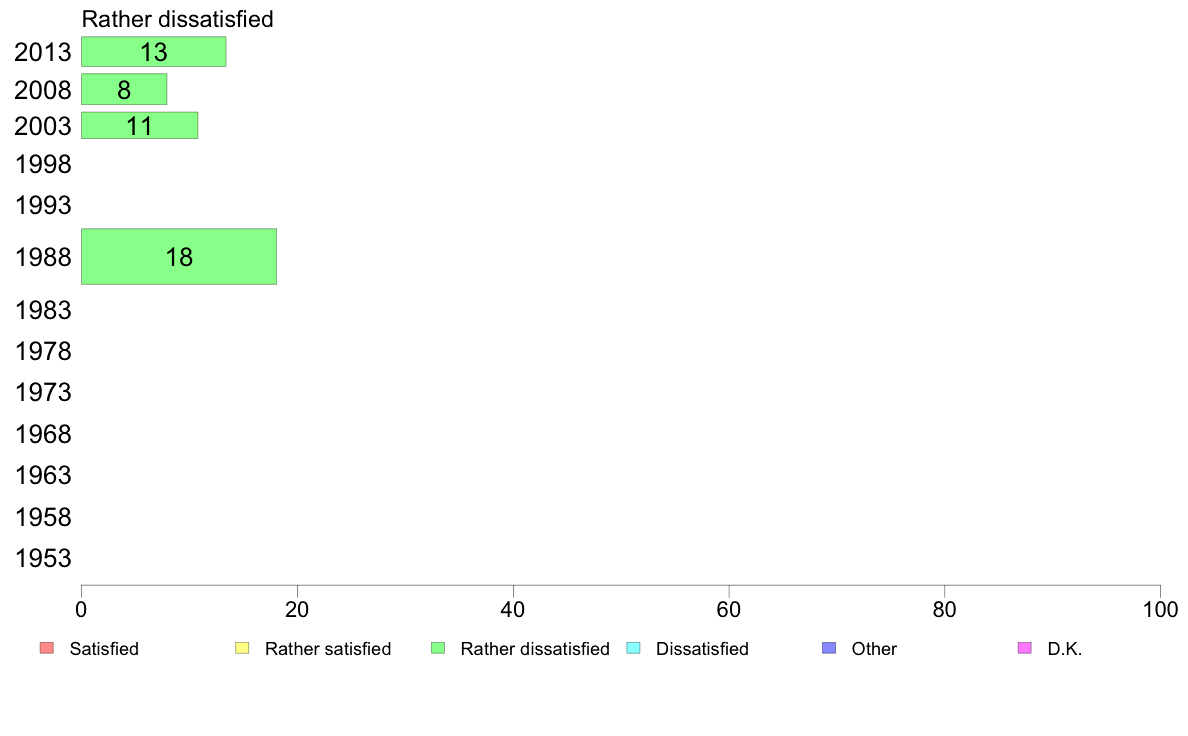Click the red Satisfied legend swatch

[x=47, y=648]
